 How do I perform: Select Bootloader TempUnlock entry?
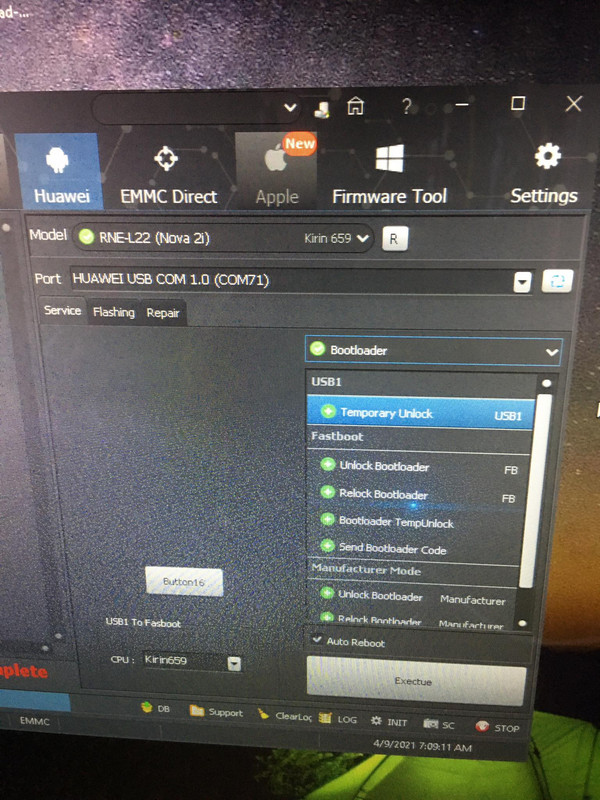[x=417, y=522]
